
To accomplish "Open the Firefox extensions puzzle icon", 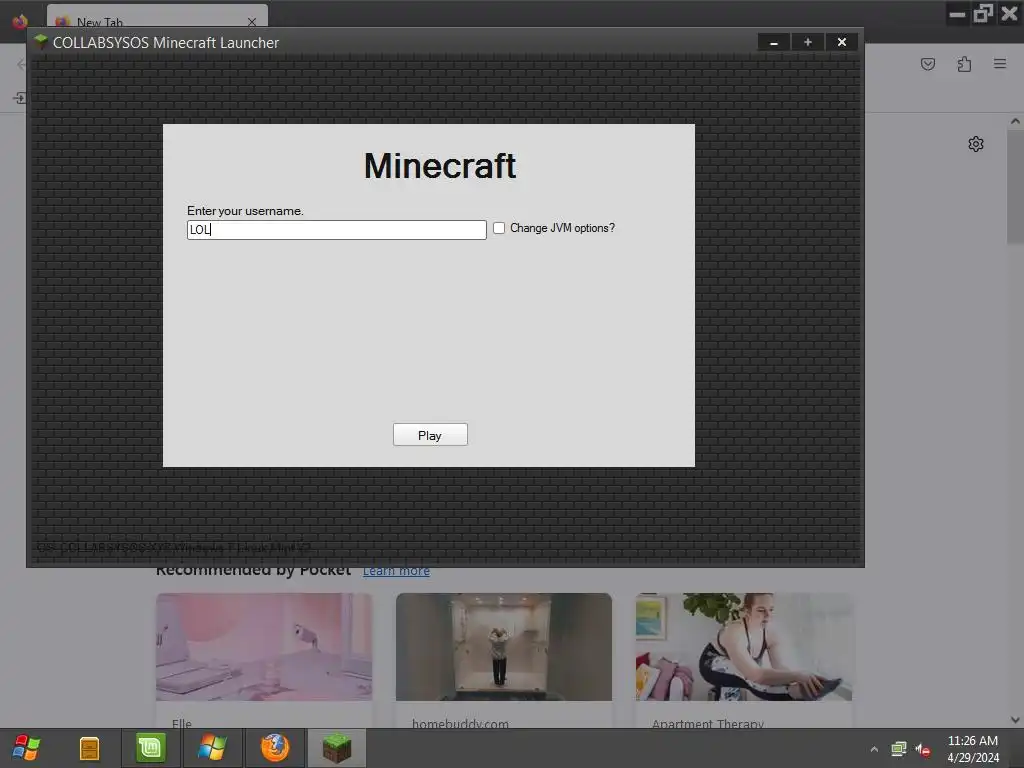I will click(964, 64).
